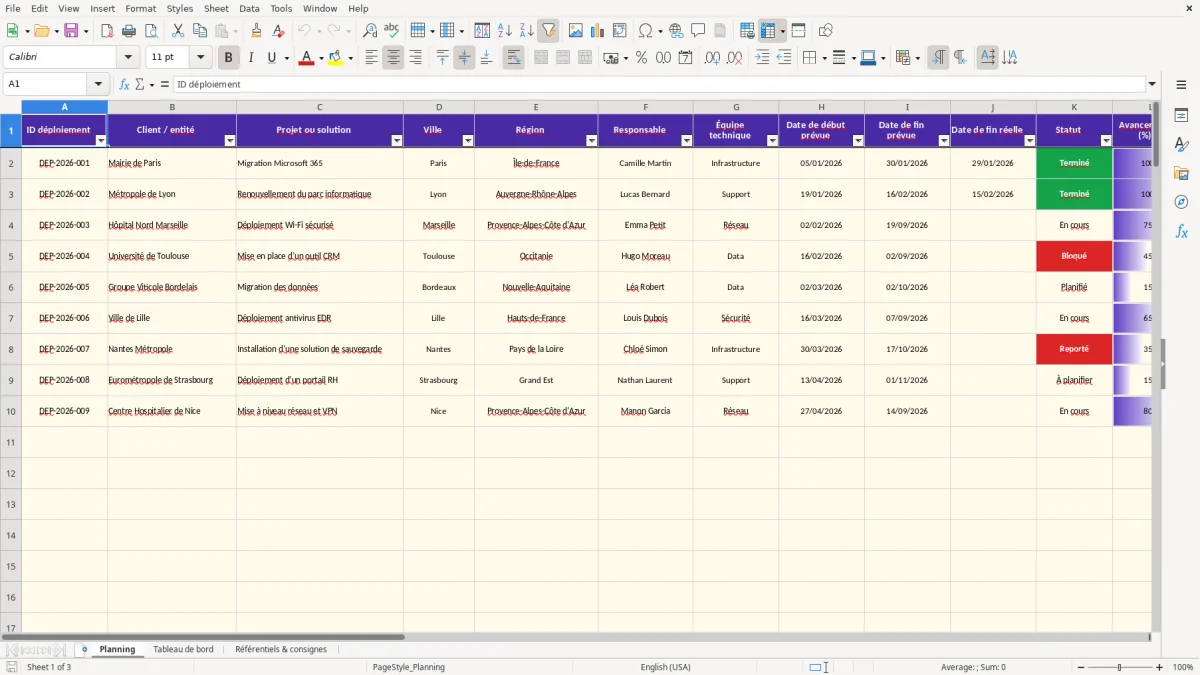
Task: Select row header 5
Action: [x=11, y=256]
